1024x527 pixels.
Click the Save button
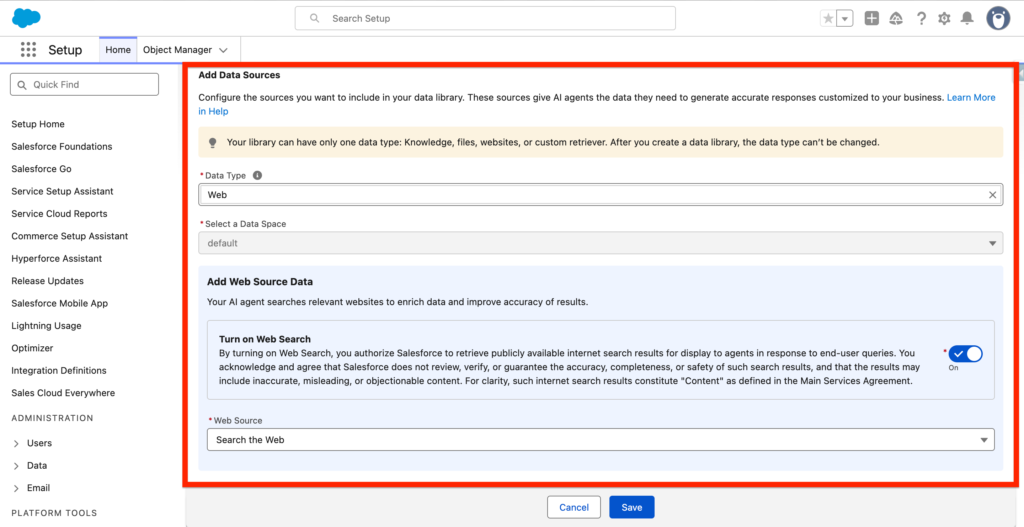[x=631, y=507]
